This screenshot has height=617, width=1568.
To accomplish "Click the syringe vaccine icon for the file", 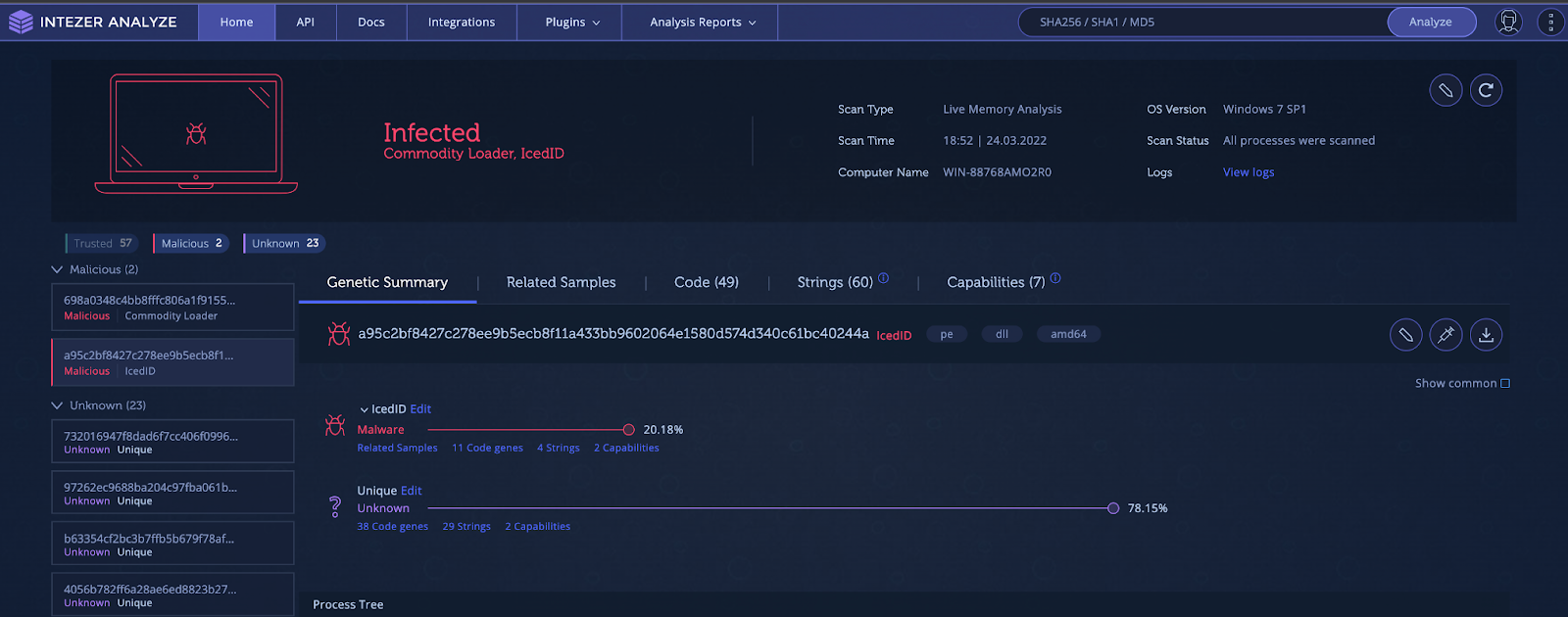I will point(1445,335).
